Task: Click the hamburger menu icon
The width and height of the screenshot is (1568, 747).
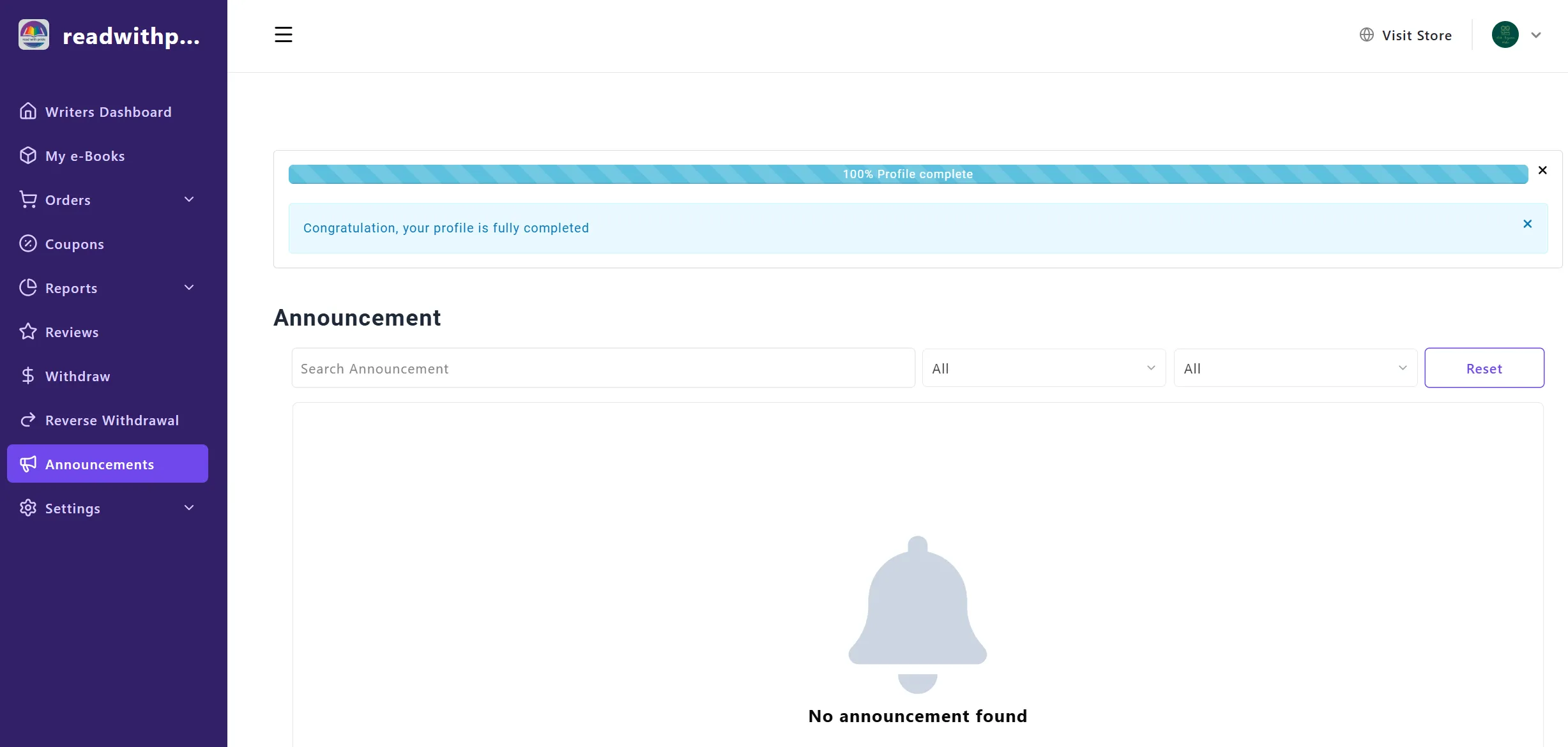Action: (283, 34)
